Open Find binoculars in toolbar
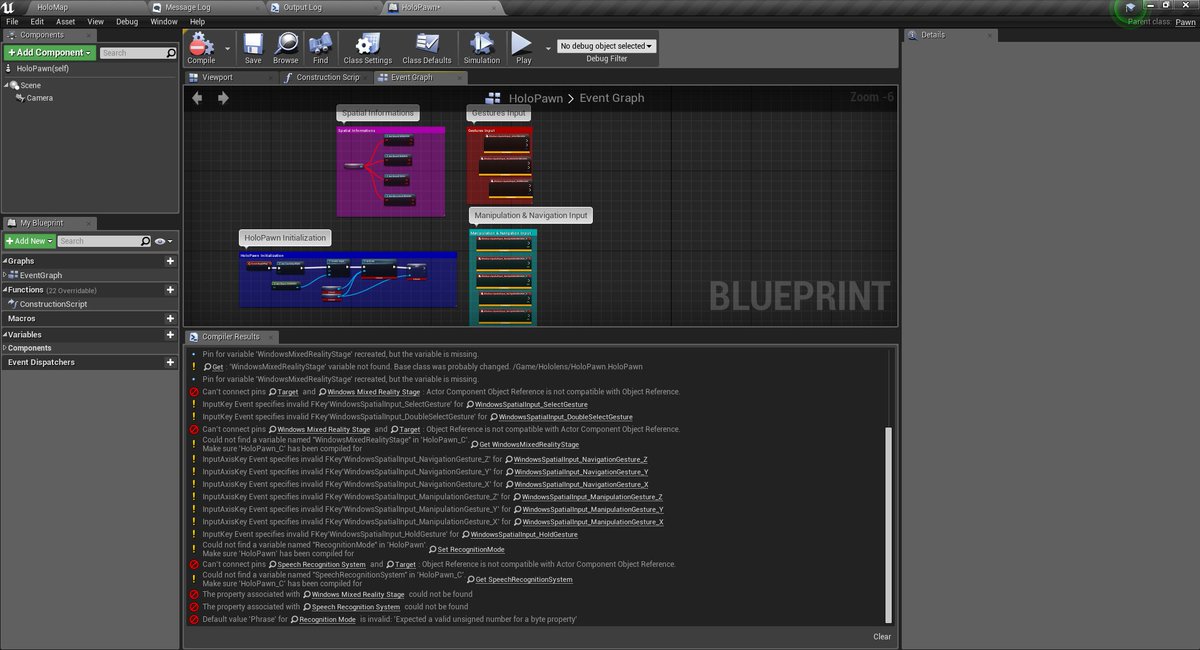Viewport: 1200px width, 650px height. click(320, 47)
